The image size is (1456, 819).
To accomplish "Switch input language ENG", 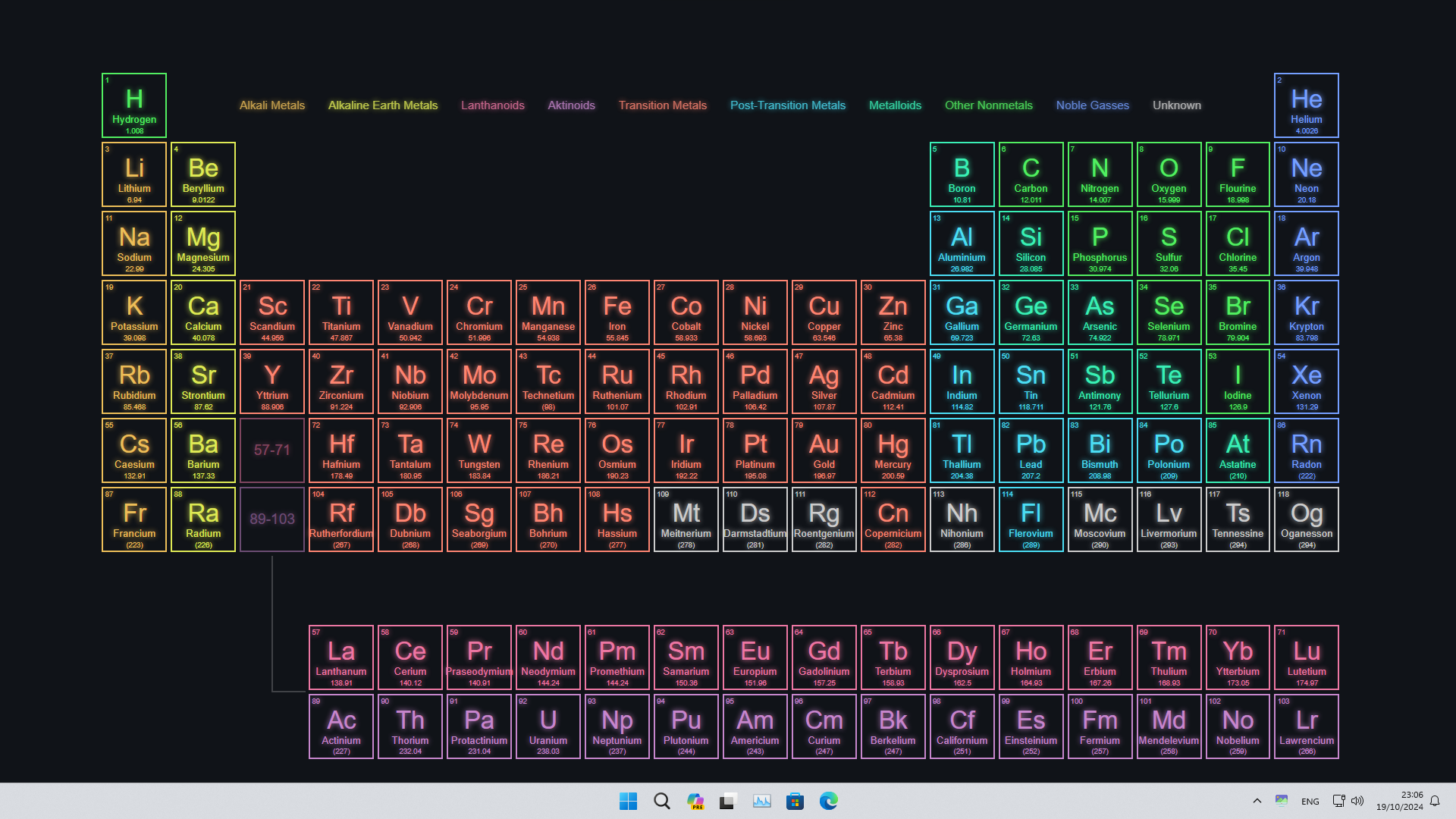I will click(1310, 802).
